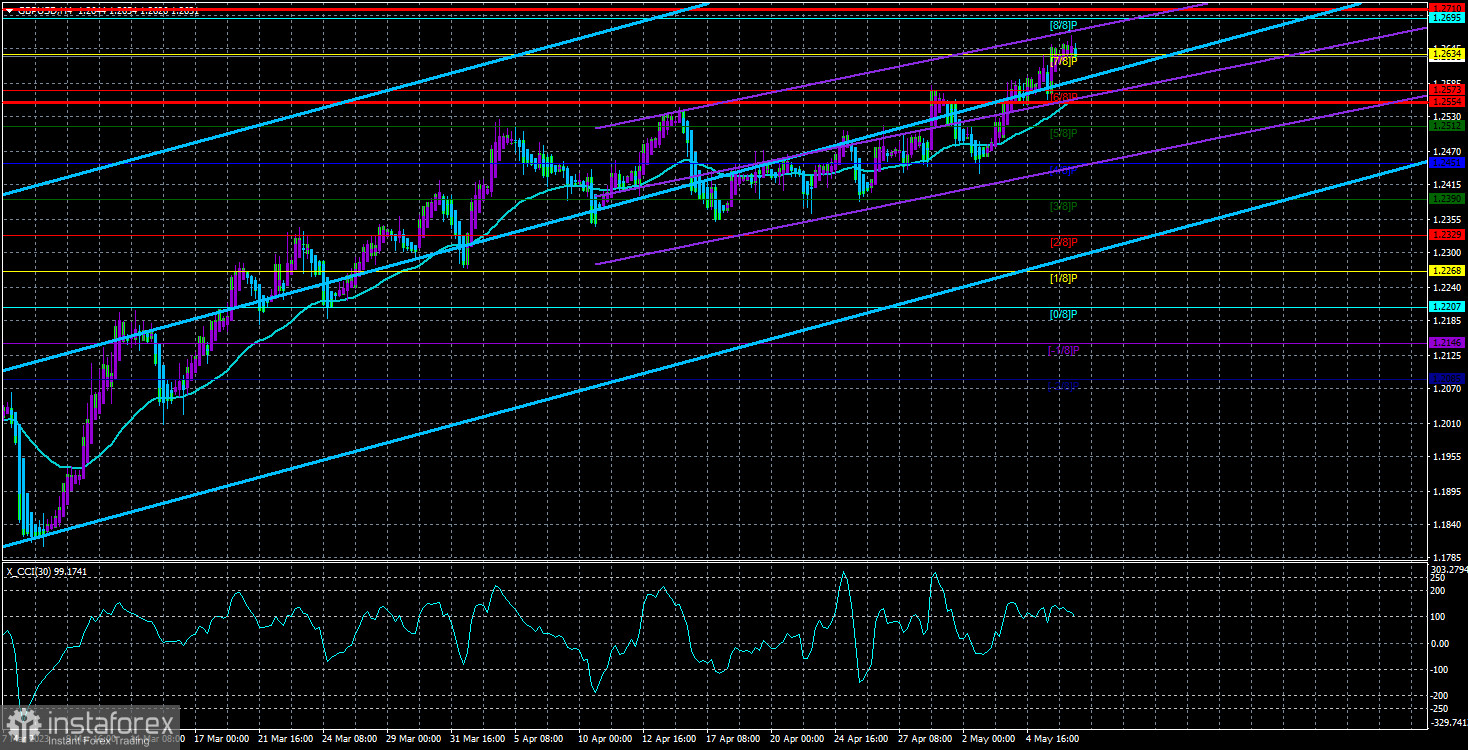Click the 1.2470 grid price on axis
Viewport: 1468px width, 750px height.
1446,150
